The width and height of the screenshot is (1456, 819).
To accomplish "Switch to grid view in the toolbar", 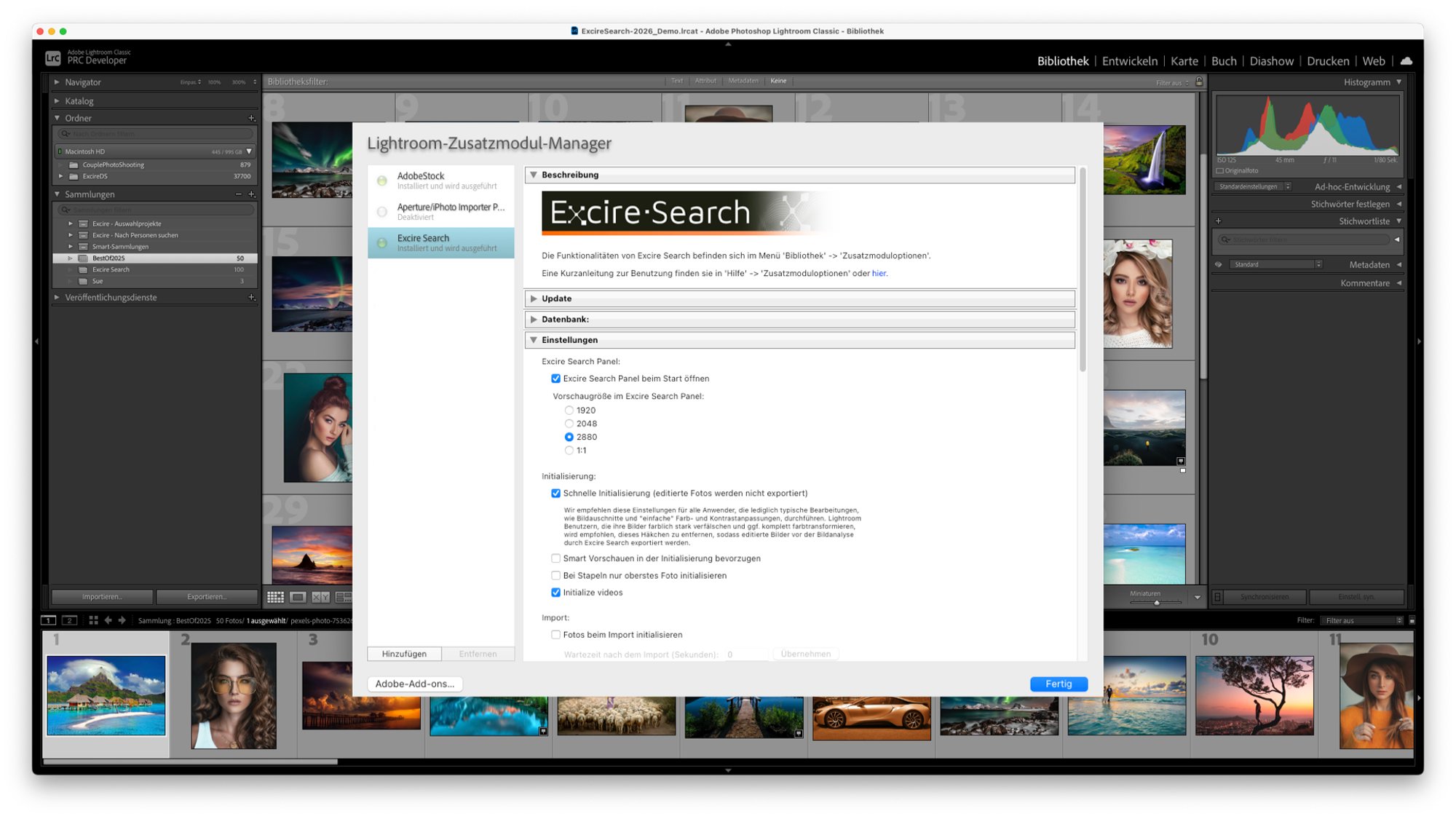I will tap(275, 597).
